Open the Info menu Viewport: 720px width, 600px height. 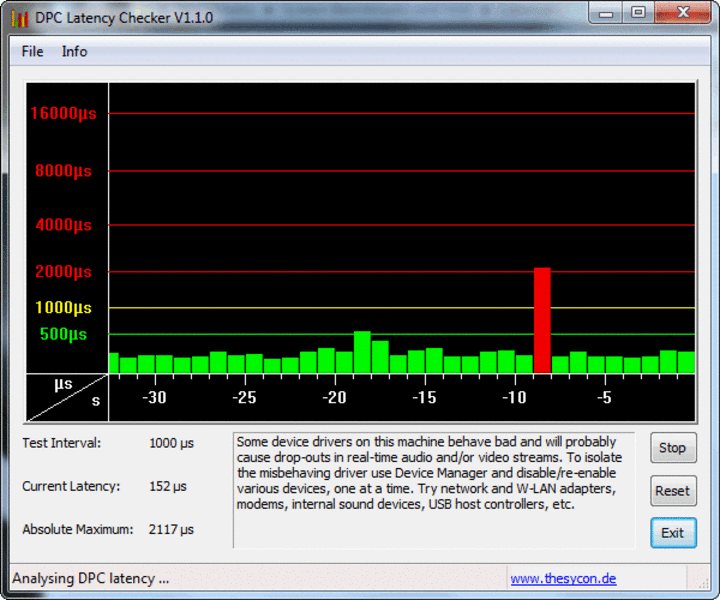point(74,51)
